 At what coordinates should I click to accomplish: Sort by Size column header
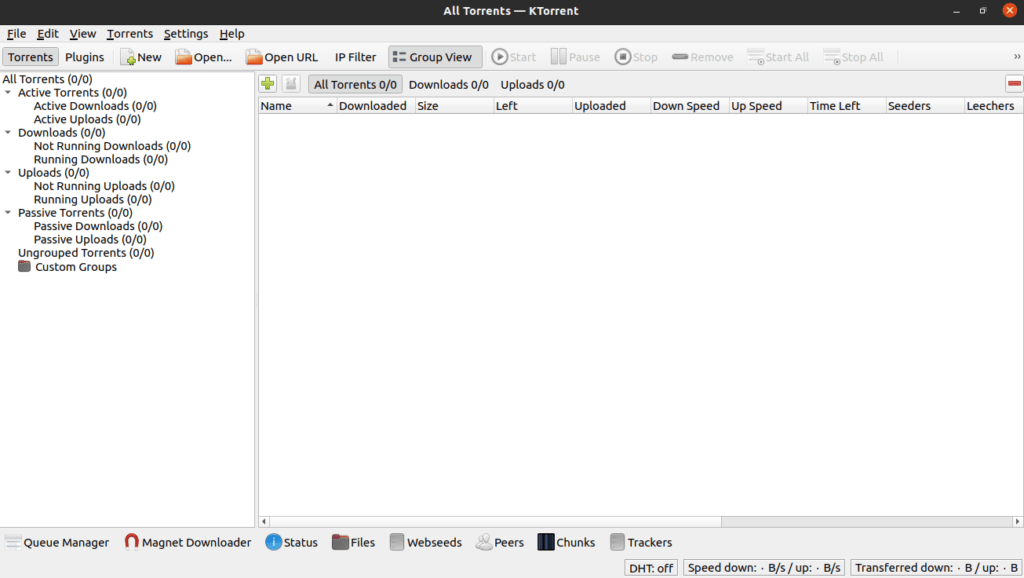454,106
